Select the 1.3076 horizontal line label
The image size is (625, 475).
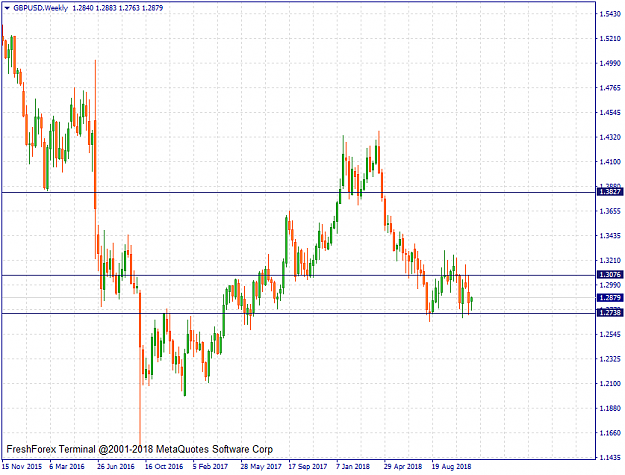click(x=610, y=275)
